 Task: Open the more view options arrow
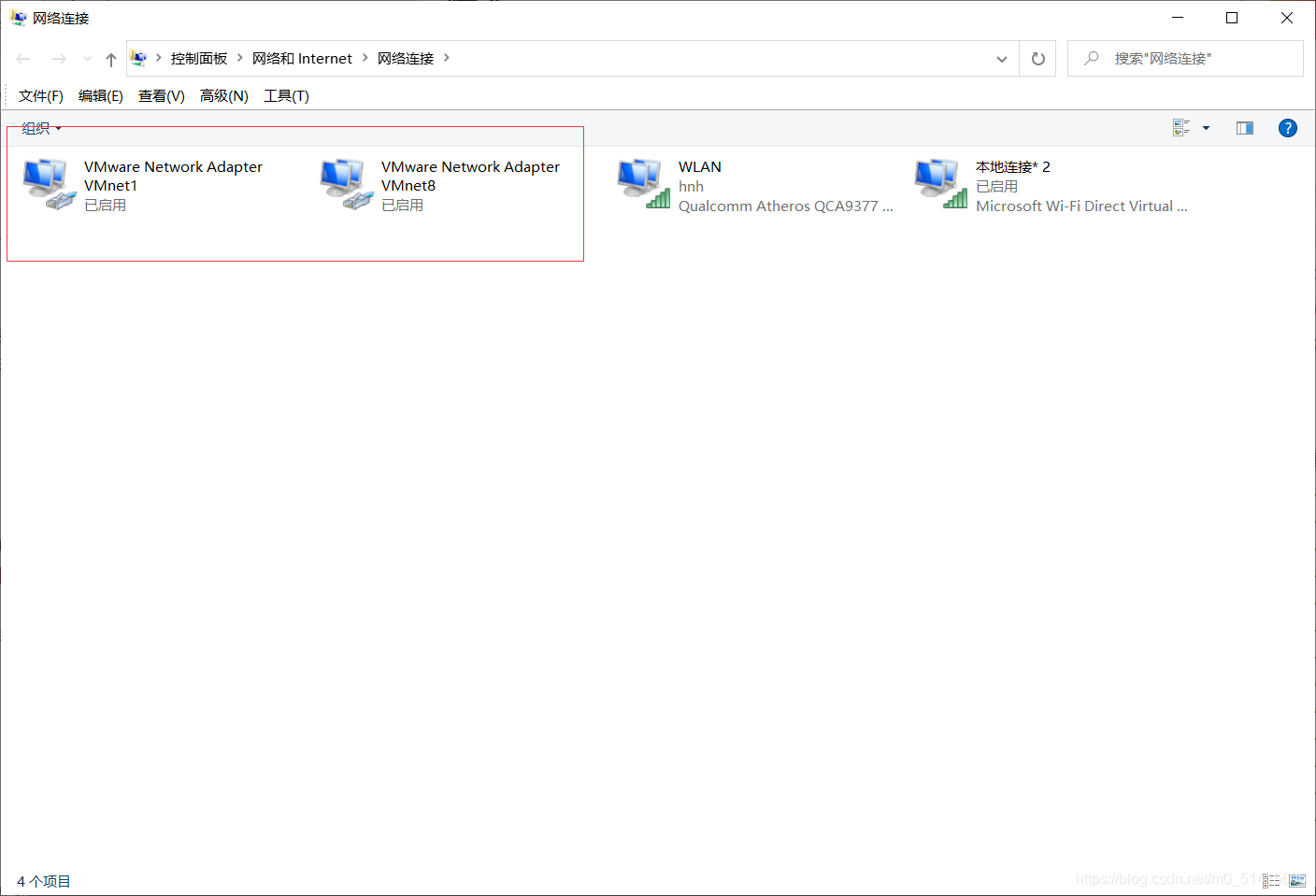[x=1206, y=128]
